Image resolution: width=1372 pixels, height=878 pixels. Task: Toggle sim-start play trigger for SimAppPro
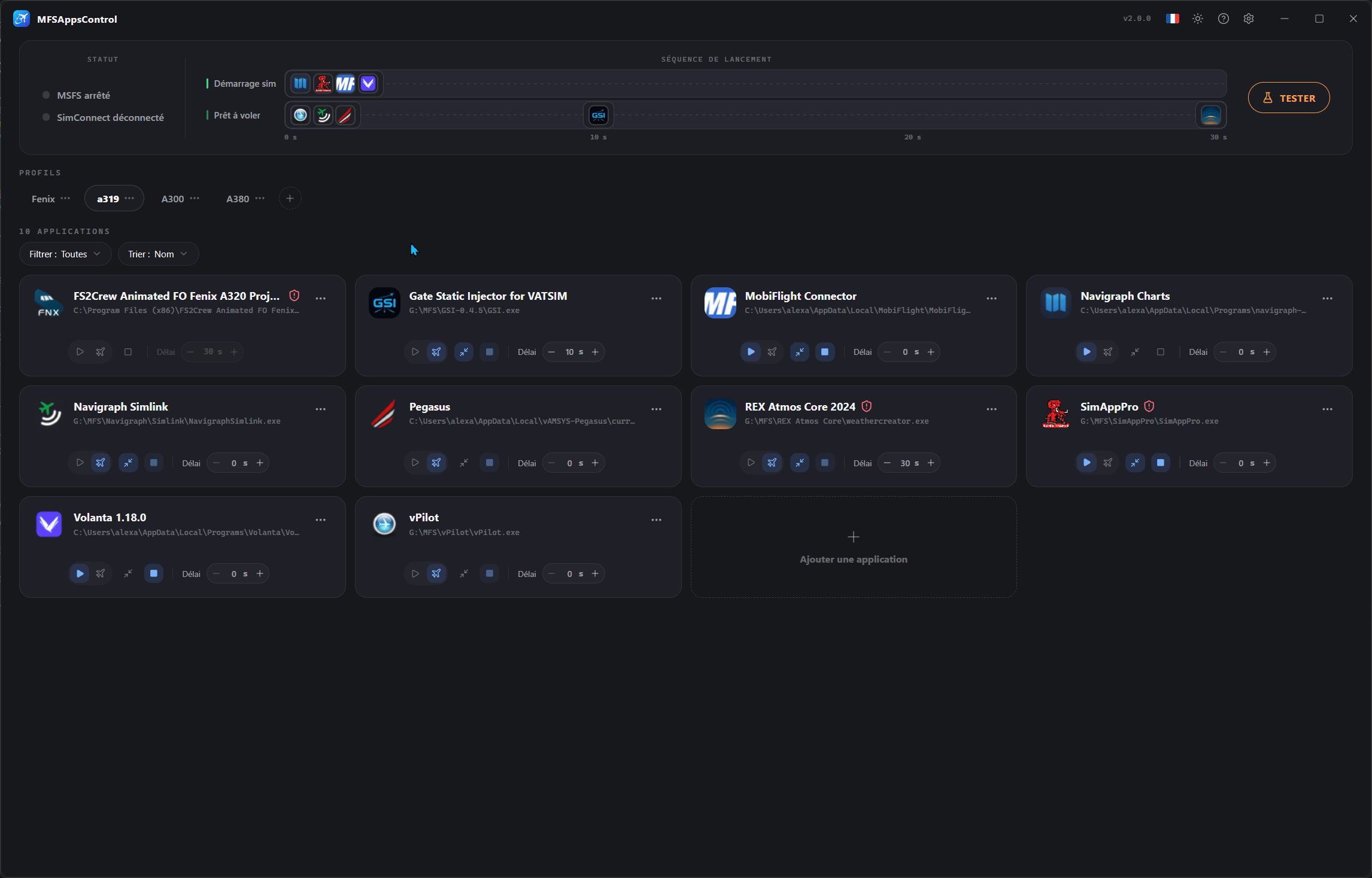click(x=1086, y=463)
